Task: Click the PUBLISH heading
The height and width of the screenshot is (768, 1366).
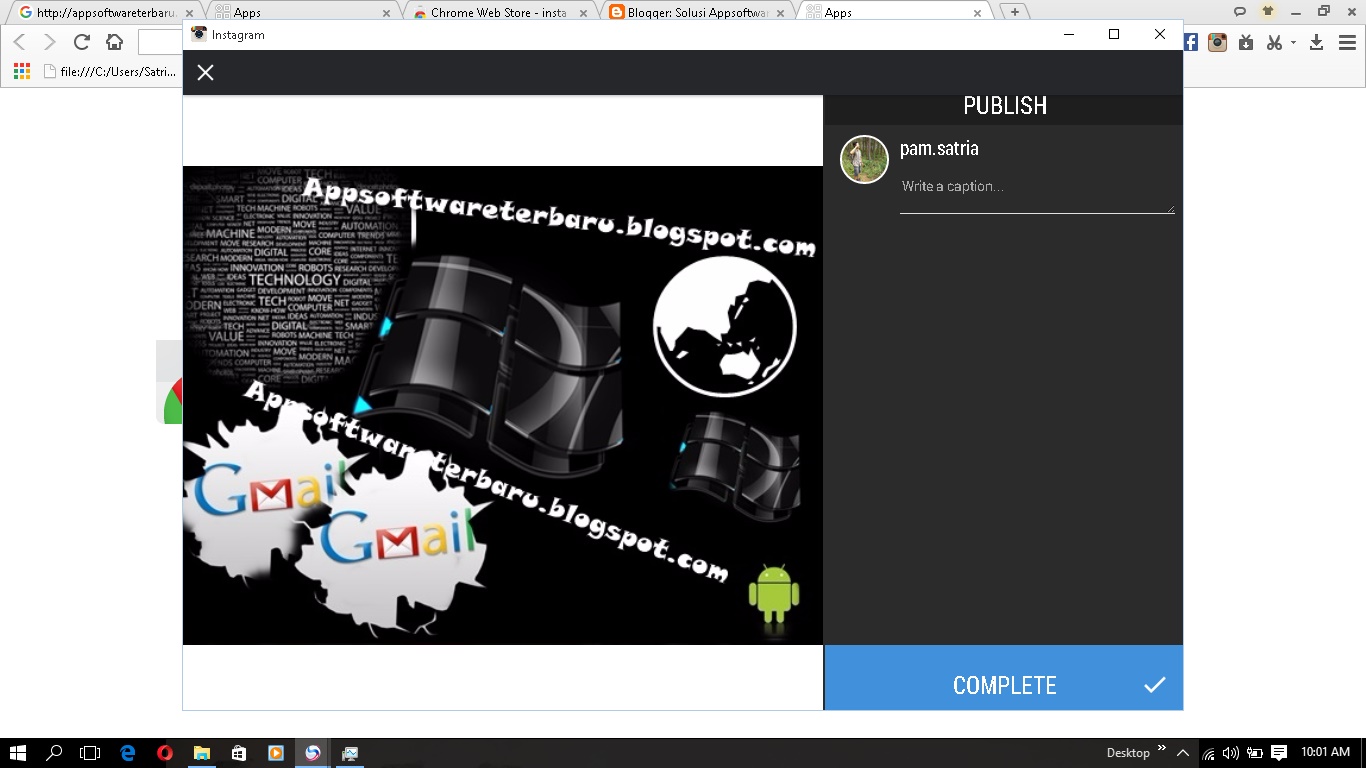Action: click(x=1004, y=106)
